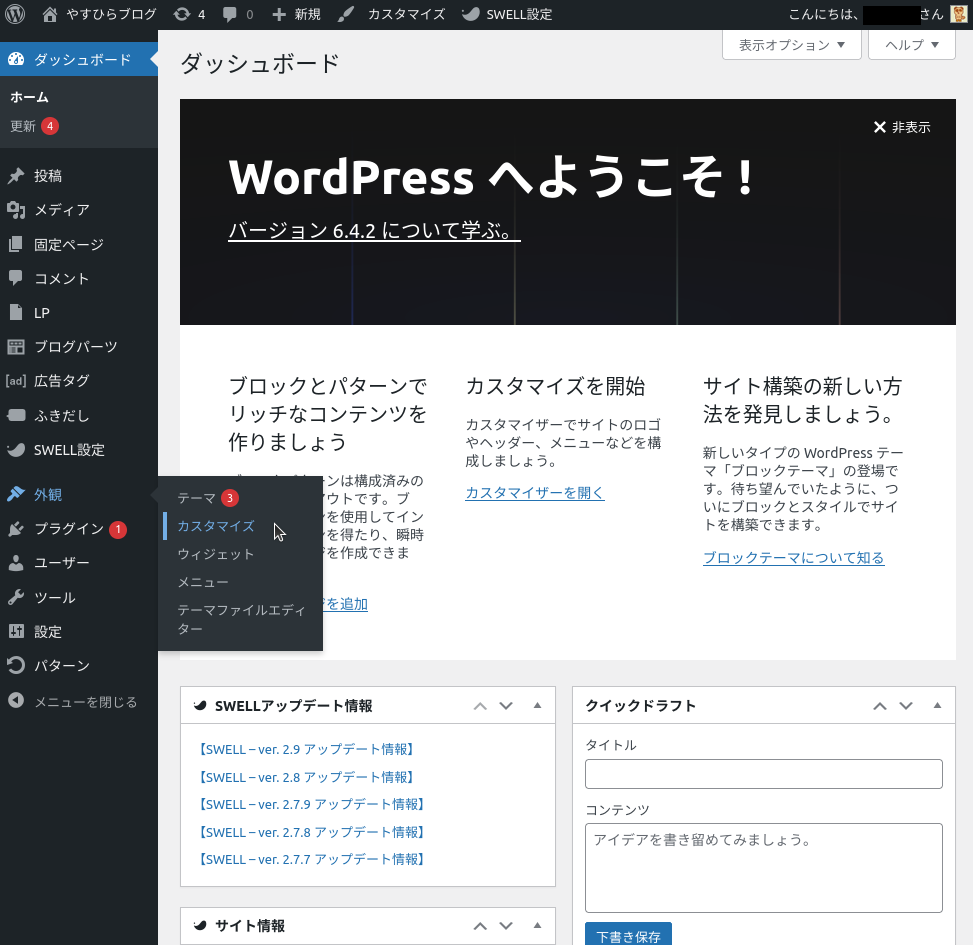Move SWELLアップデート情報 panel down
This screenshot has height=945, width=973.
coord(506,705)
